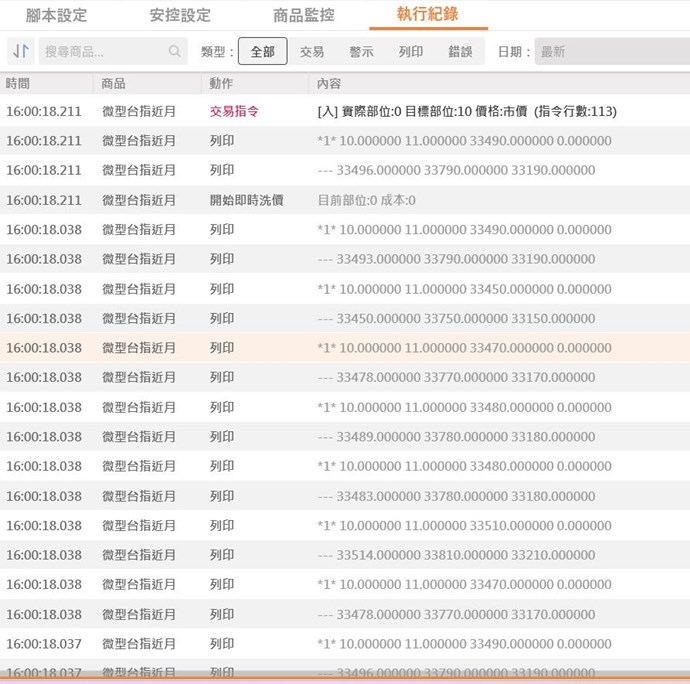This screenshot has height=684, width=690.
Task: Click content 33514.000000 33810.000000 33210.000000
Action: pos(456,555)
